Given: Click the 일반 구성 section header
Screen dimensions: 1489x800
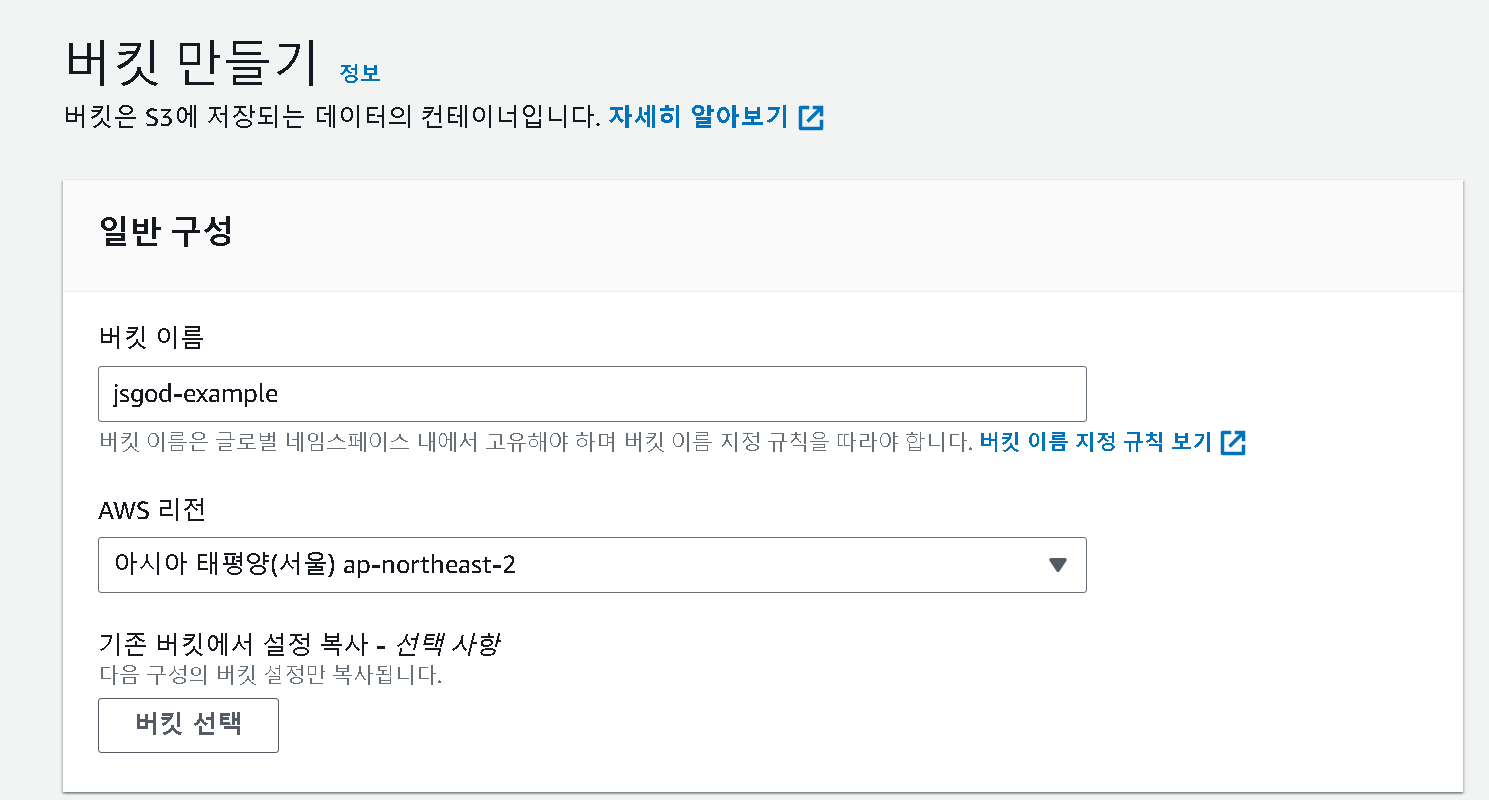Looking at the screenshot, I should point(166,231).
